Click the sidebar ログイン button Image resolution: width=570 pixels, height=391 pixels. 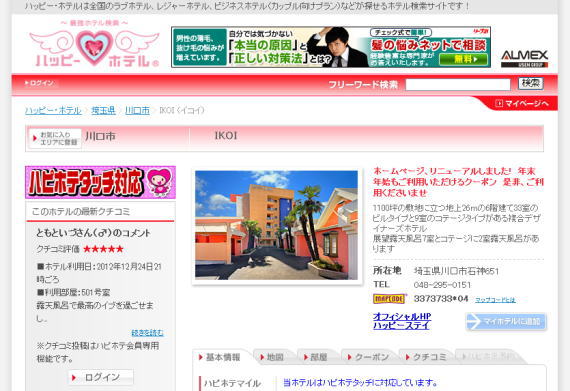click(x=101, y=378)
